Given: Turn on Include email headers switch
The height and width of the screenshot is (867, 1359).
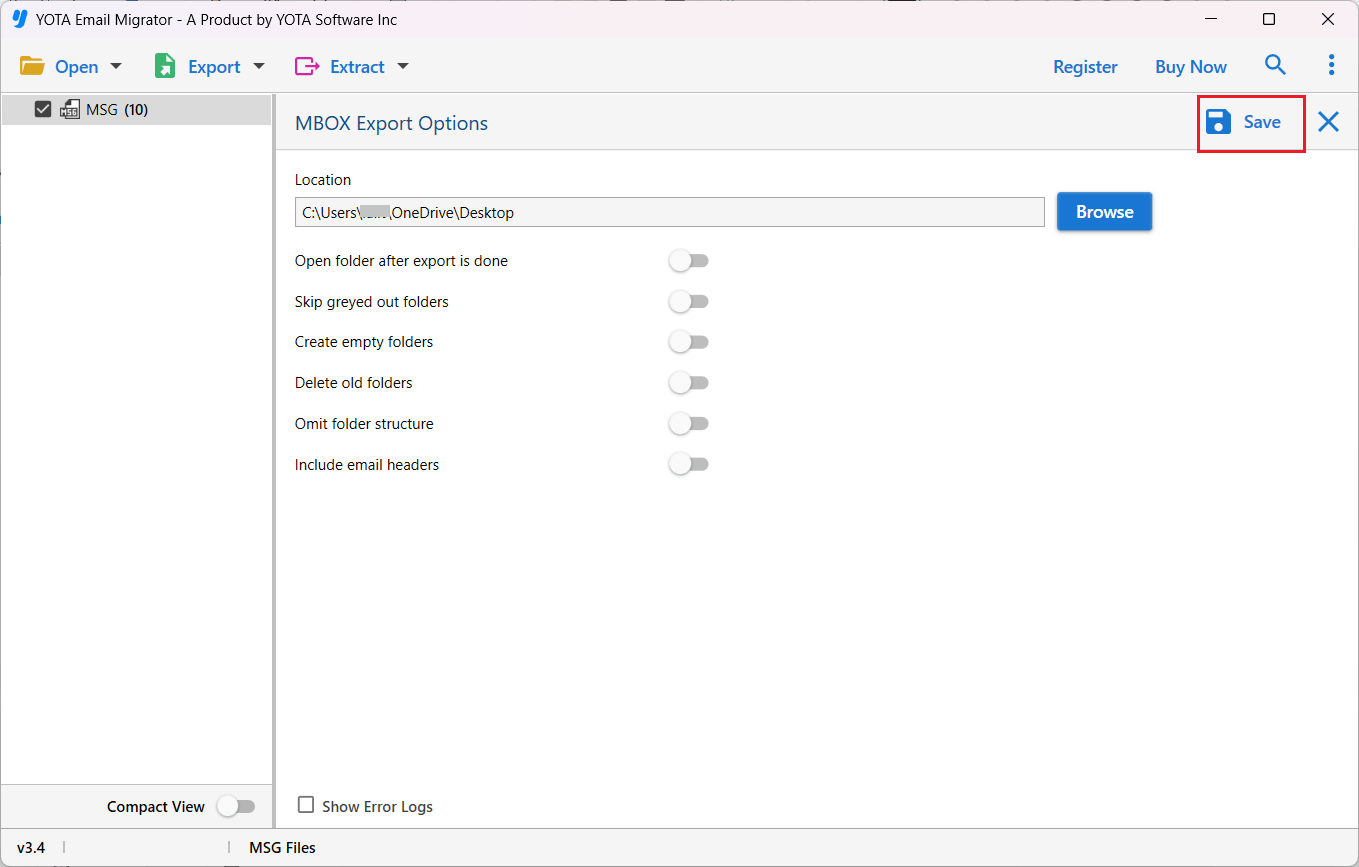Looking at the screenshot, I should point(688,464).
